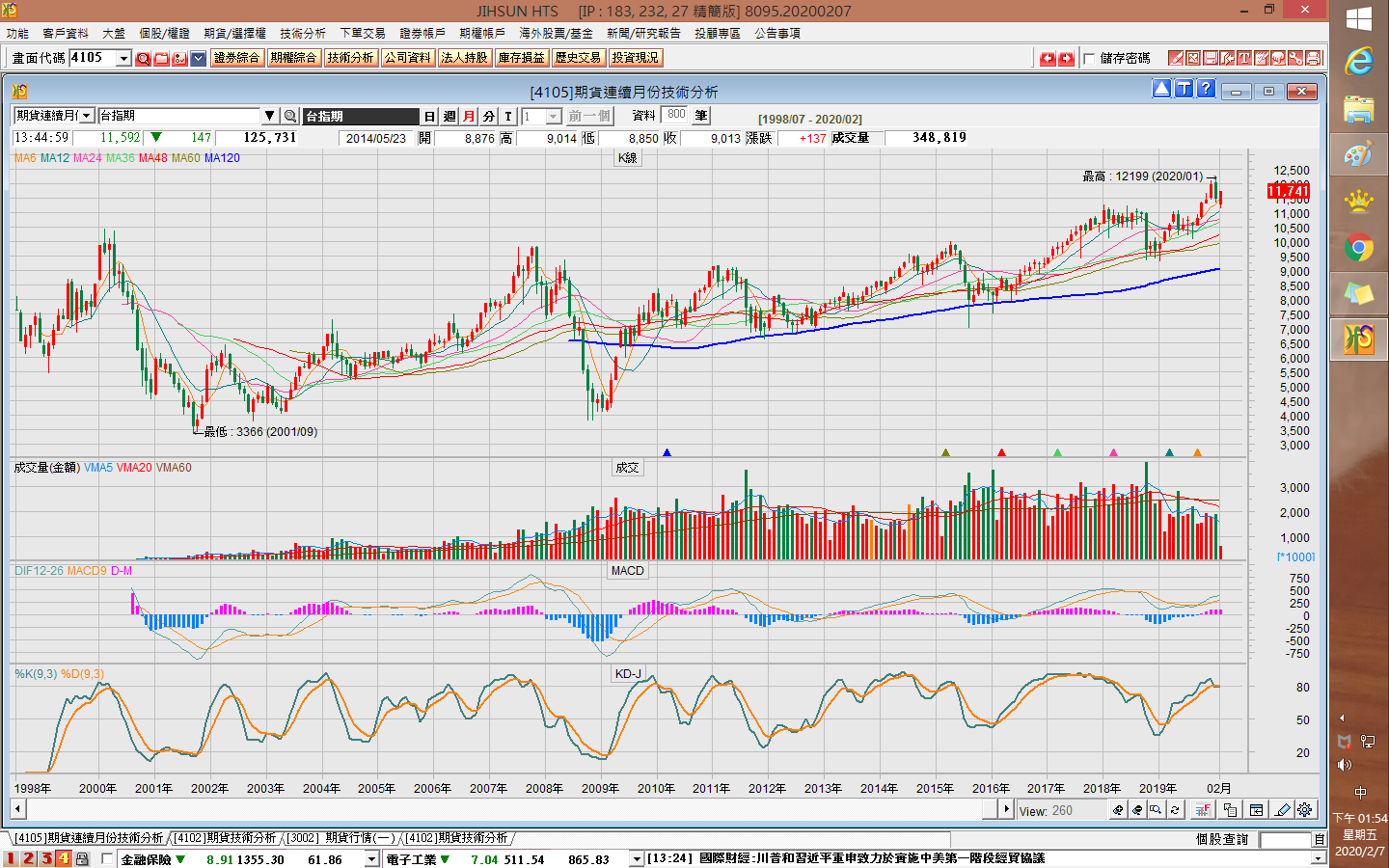Click the blue T icon in chart title bar
1389x868 pixels.
(x=1184, y=89)
